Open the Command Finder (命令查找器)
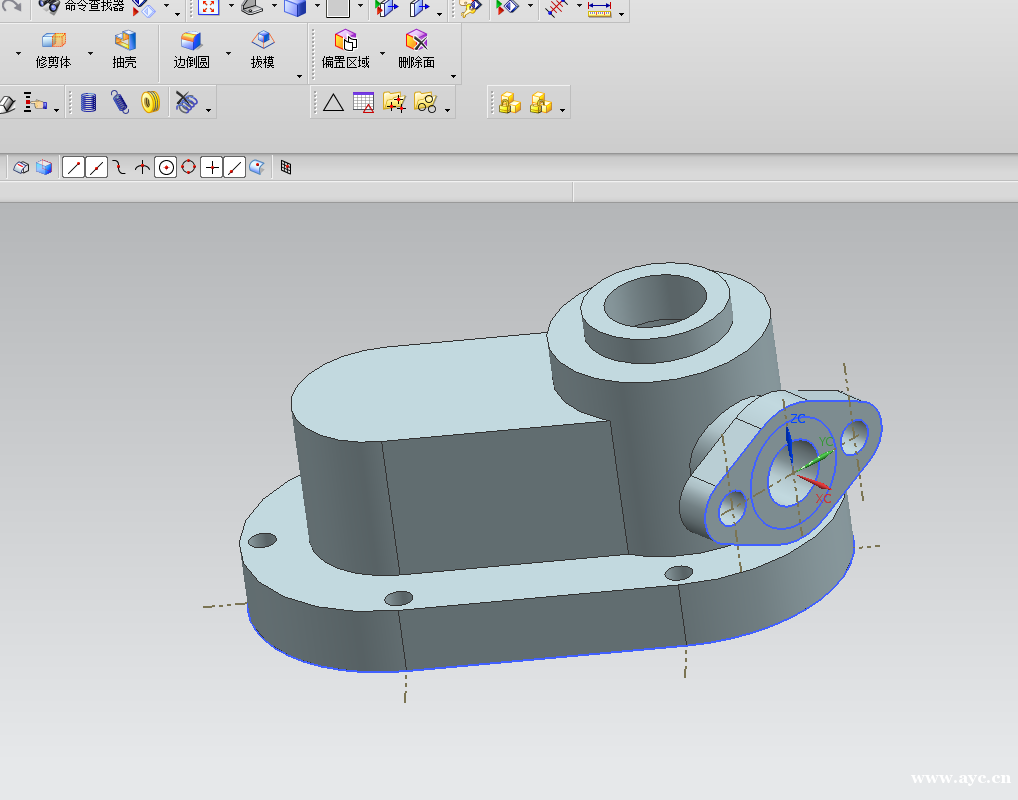Image resolution: width=1018 pixels, height=800 pixels. pyautogui.click(x=80, y=7)
